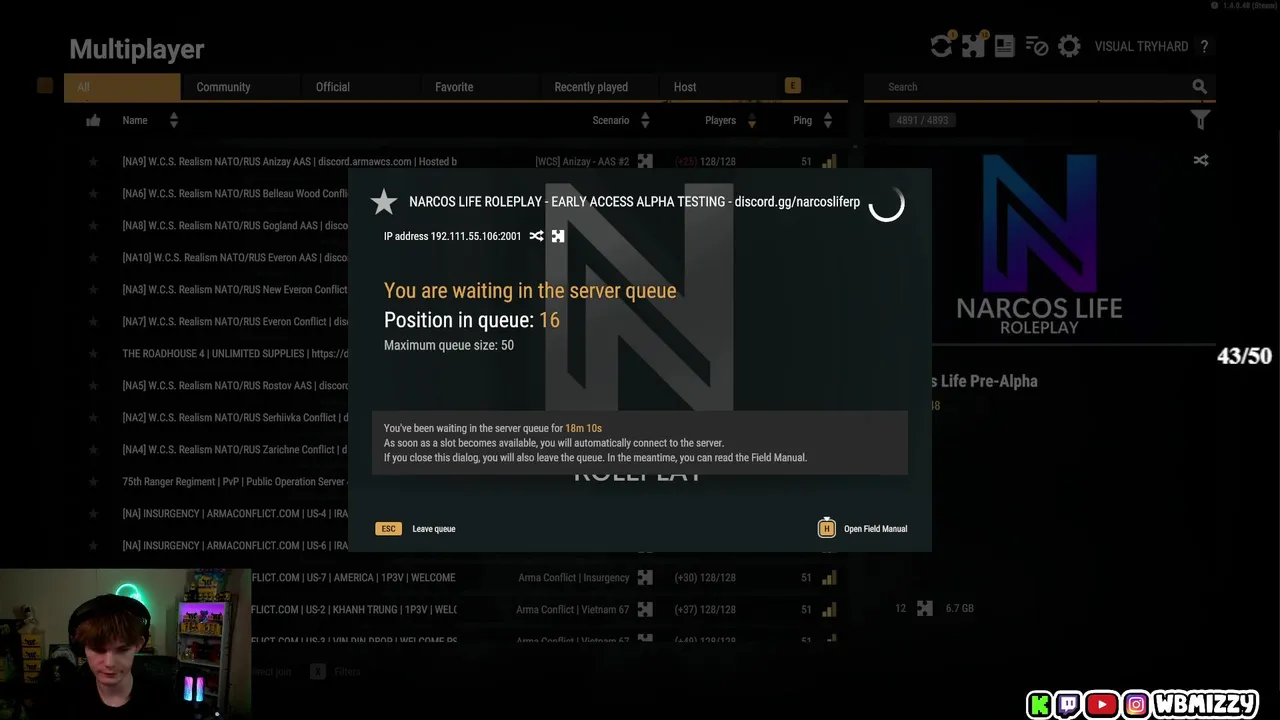The width and height of the screenshot is (1280, 720).
Task: Toggle favorite star for NA6 Belleau Wood server
Action: (x=93, y=193)
